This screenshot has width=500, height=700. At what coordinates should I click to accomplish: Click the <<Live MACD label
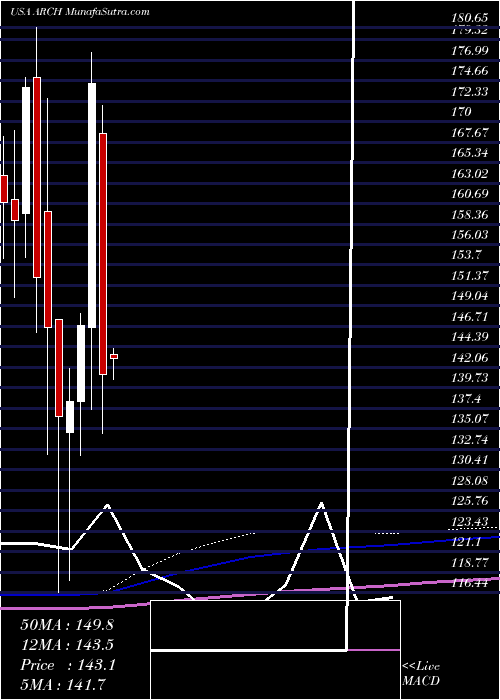[x=421, y=673]
